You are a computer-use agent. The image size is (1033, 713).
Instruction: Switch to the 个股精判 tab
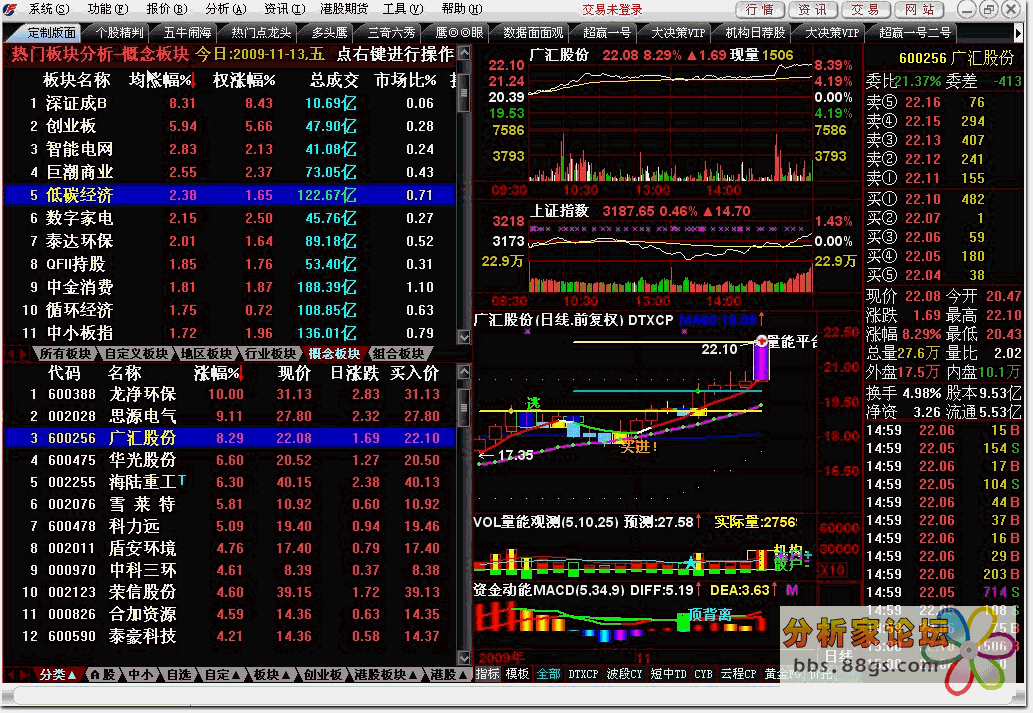pyautogui.click(x=119, y=32)
